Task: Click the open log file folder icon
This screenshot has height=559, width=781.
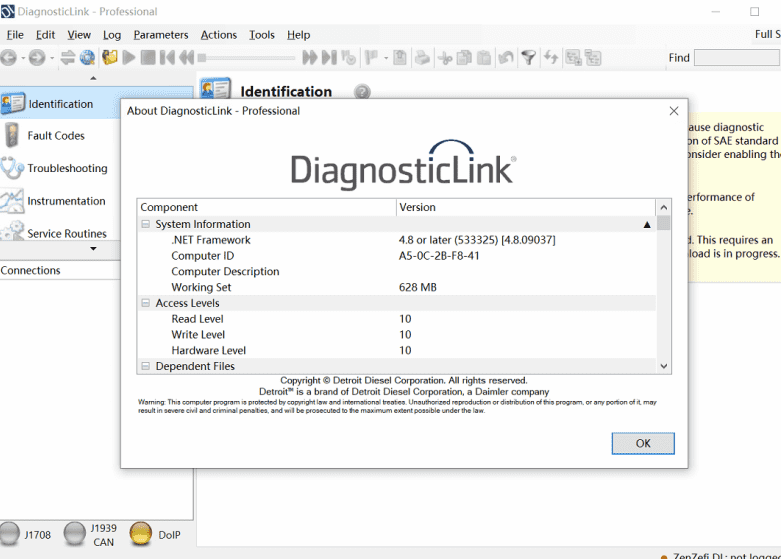Action: [110, 58]
